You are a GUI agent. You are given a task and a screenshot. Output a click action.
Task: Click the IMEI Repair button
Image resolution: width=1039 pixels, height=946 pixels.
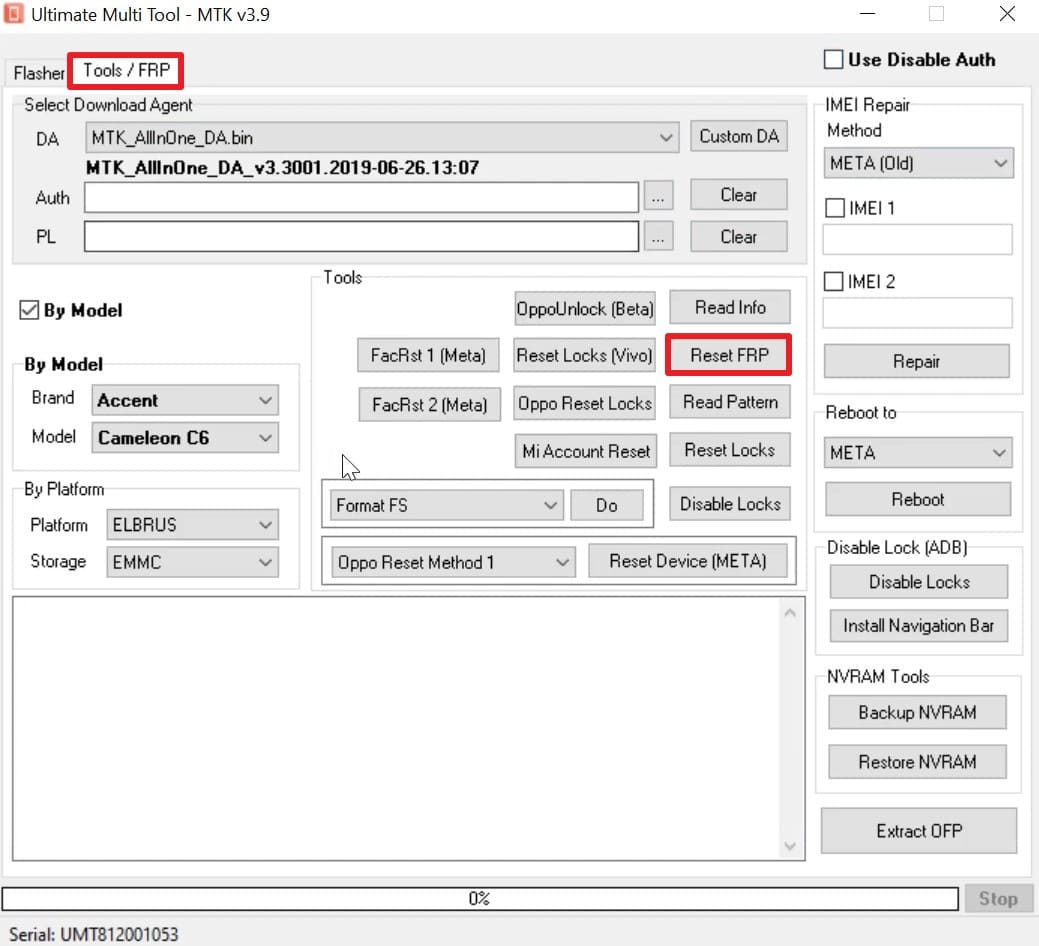pos(916,361)
